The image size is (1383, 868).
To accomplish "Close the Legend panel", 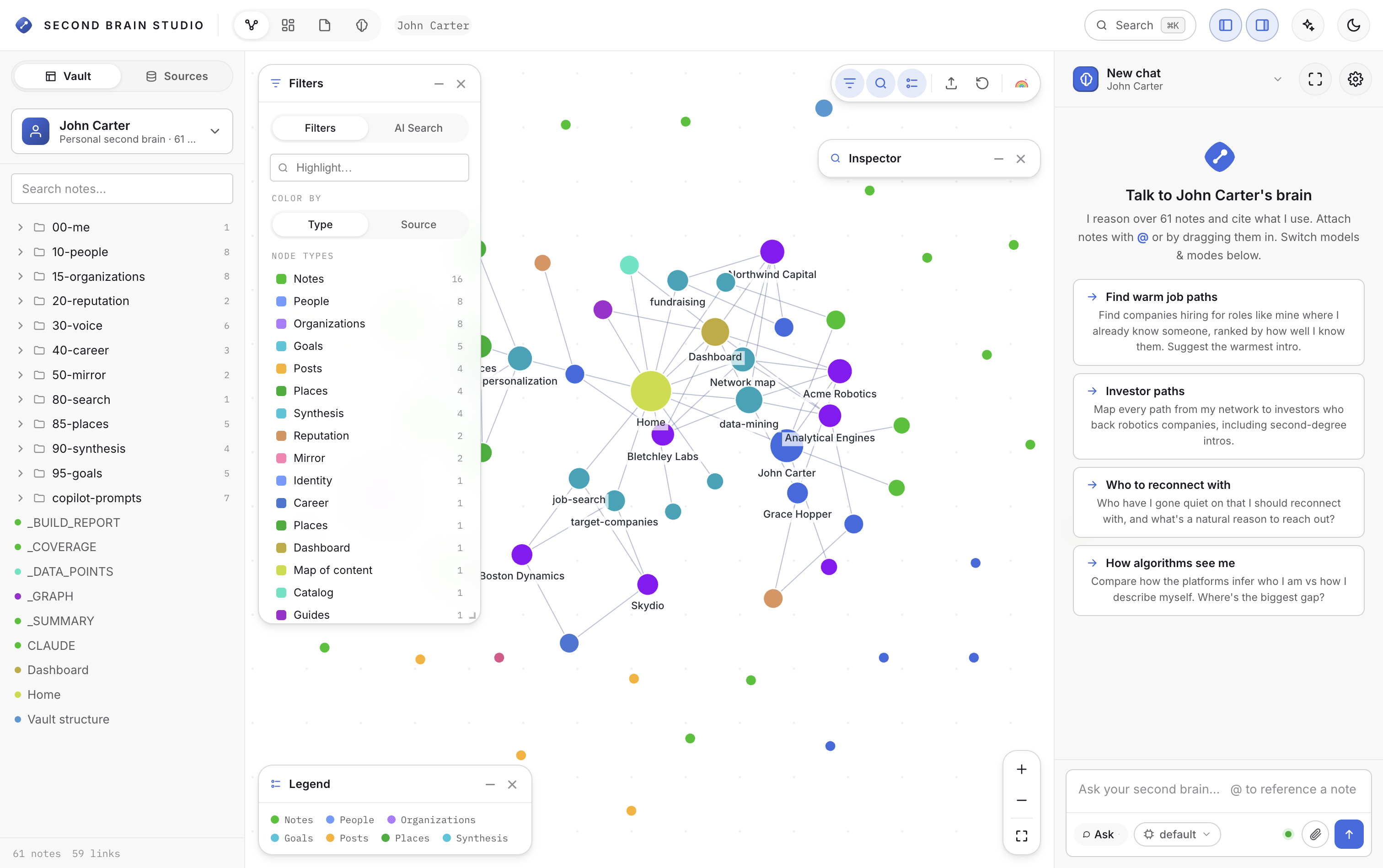I will (x=512, y=784).
